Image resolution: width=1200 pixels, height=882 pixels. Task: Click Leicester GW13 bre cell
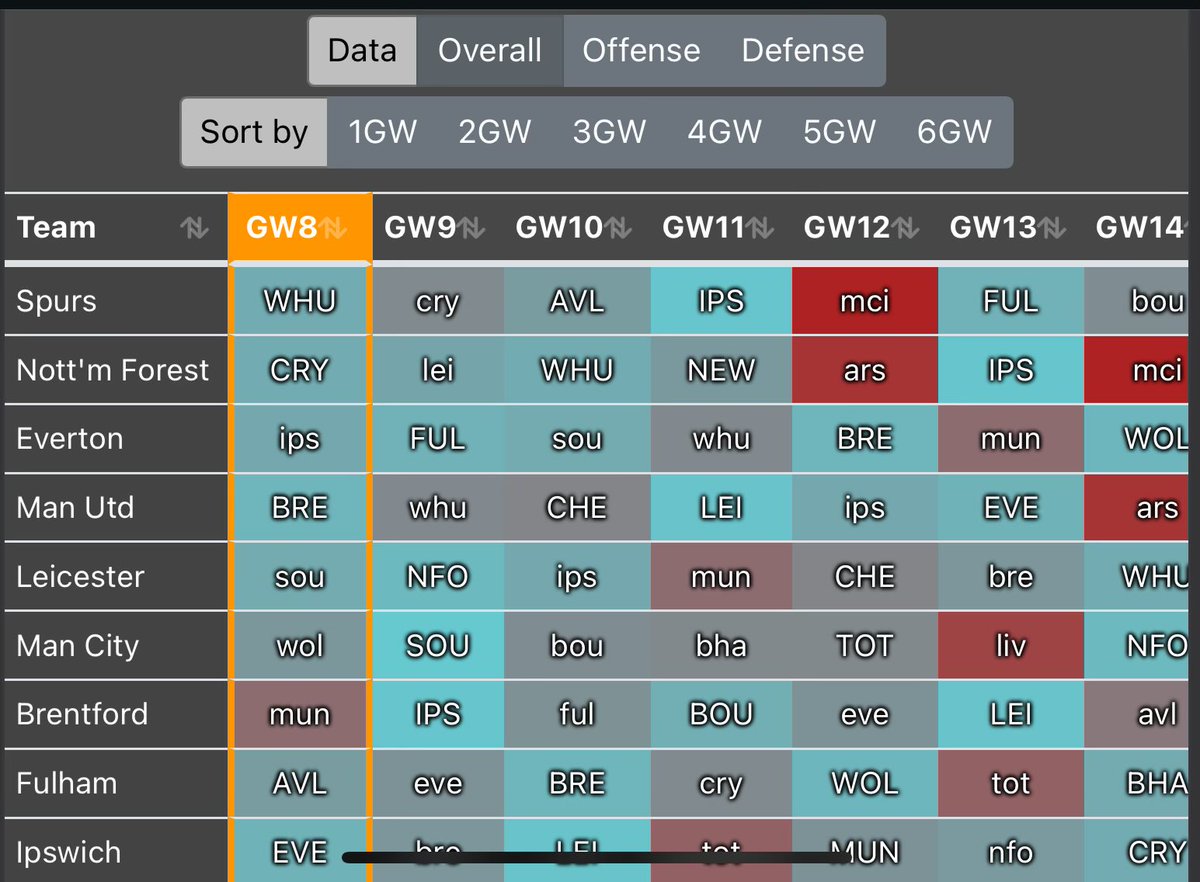point(1011,577)
